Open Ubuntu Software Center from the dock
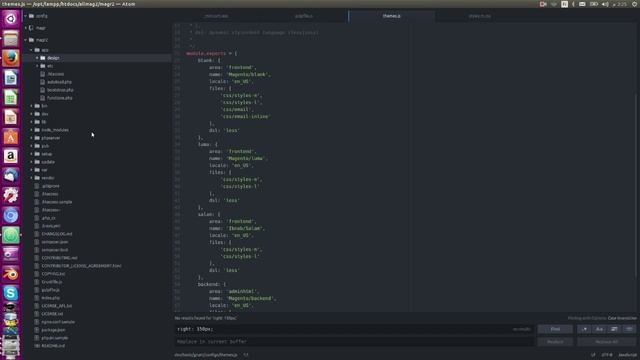The height and width of the screenshot is (360, 640). (x=11, y=136)
